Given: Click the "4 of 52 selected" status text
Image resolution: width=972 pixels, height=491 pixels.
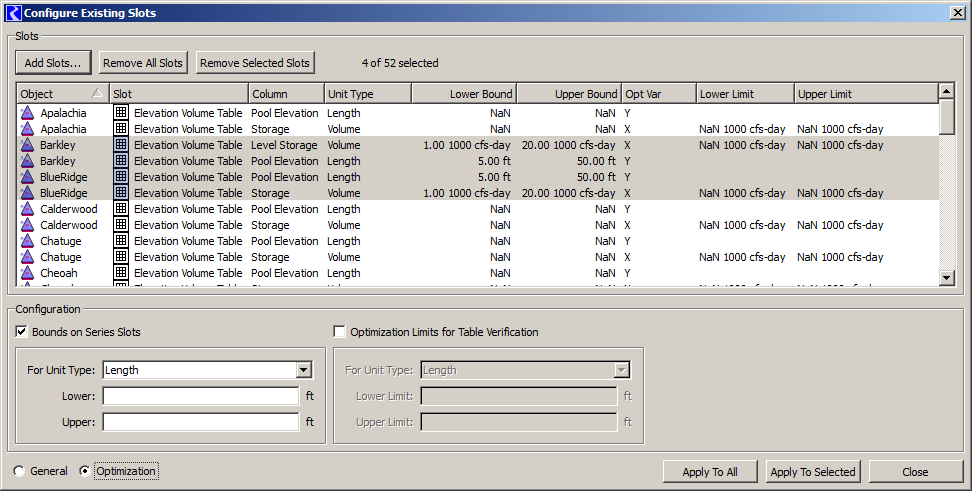Looking at the screenshot, I should pyautogui.click(x=400, y=63).
